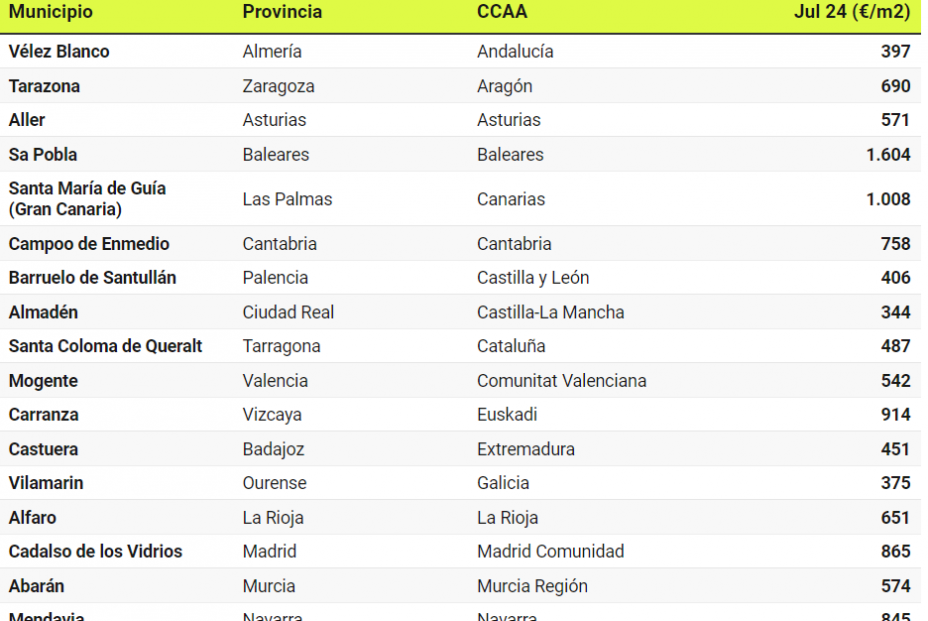Screen dimensions: 928x621
Task: Select the Castilla-La Mancha region cell
Action: [550, 312]
